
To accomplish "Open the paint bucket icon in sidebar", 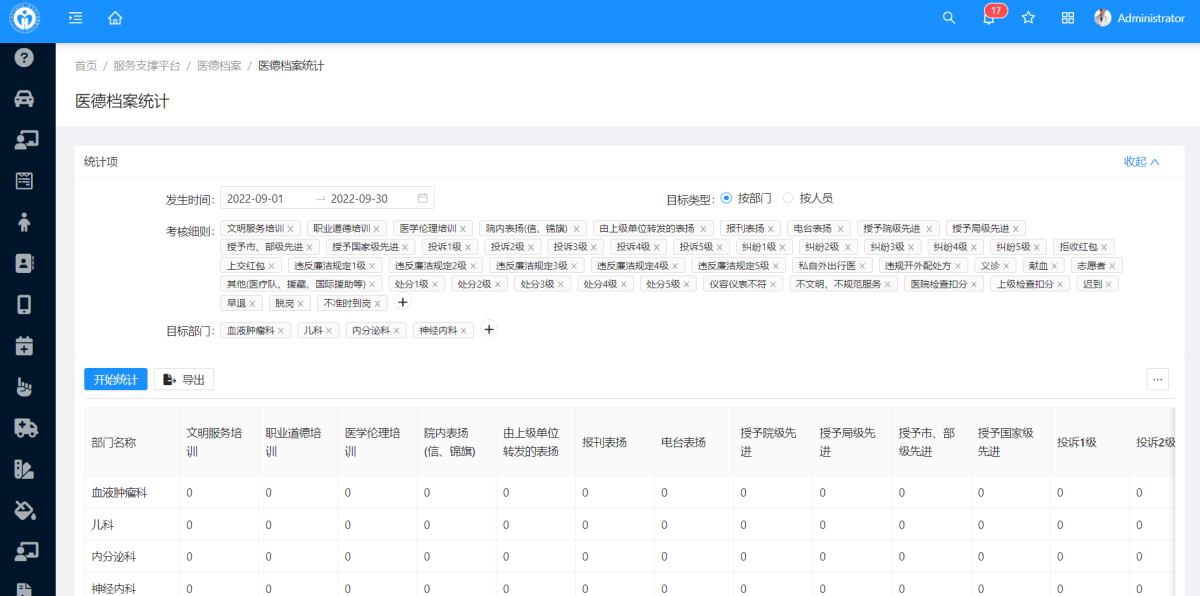I will (x=25, y=510).
